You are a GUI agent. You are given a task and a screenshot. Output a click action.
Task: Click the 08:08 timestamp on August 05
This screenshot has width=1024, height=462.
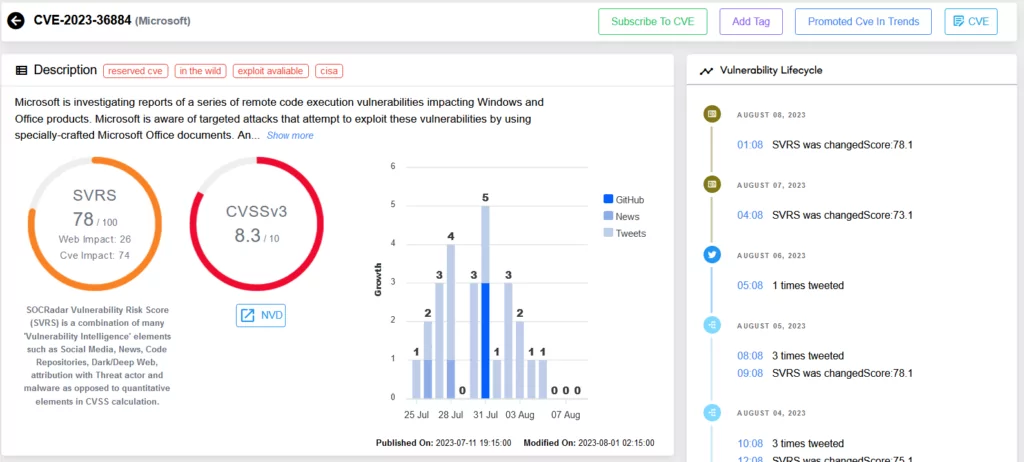[x=750, y=355]
